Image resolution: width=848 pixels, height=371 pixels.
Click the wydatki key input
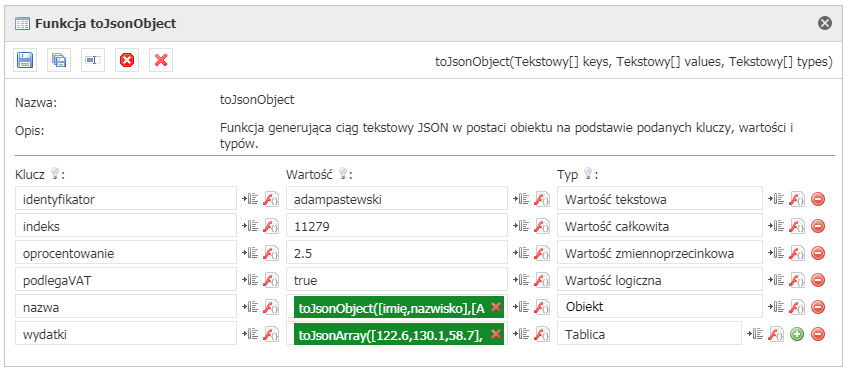click(126, 333)
